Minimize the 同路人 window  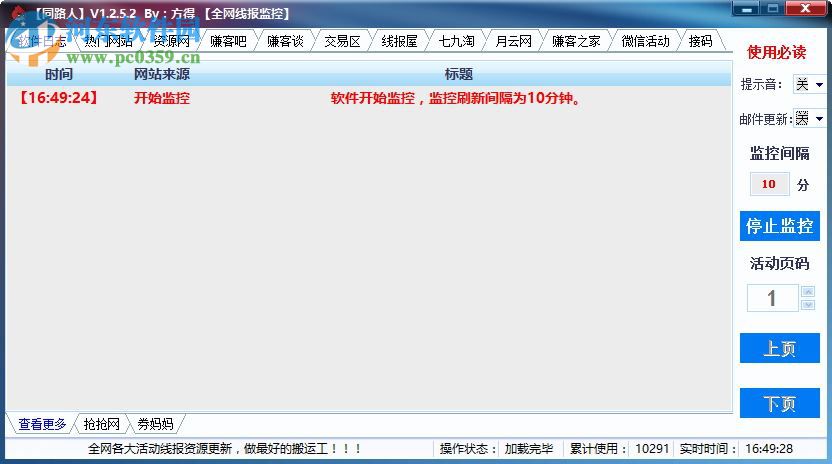coord(746,8)
